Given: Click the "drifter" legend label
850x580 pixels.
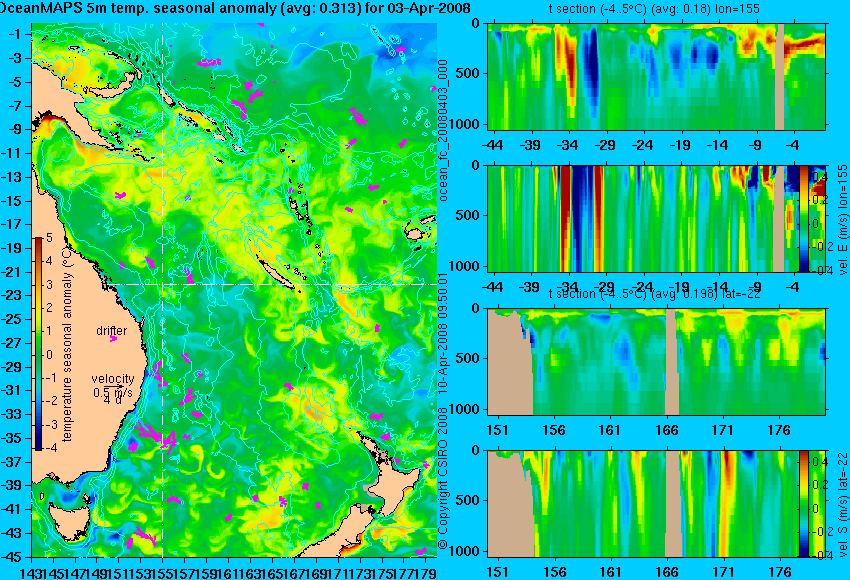Looking at the screenshot, I should (x=112, y=331).
